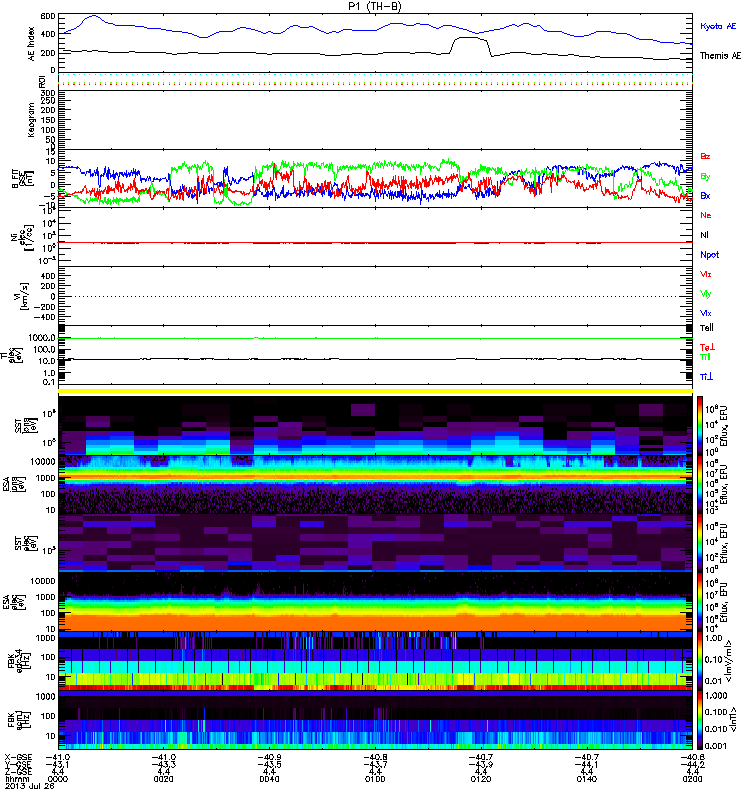Click the ESA electron spectrogram colorbar
The image size is (750, 800).
[700, 603]
